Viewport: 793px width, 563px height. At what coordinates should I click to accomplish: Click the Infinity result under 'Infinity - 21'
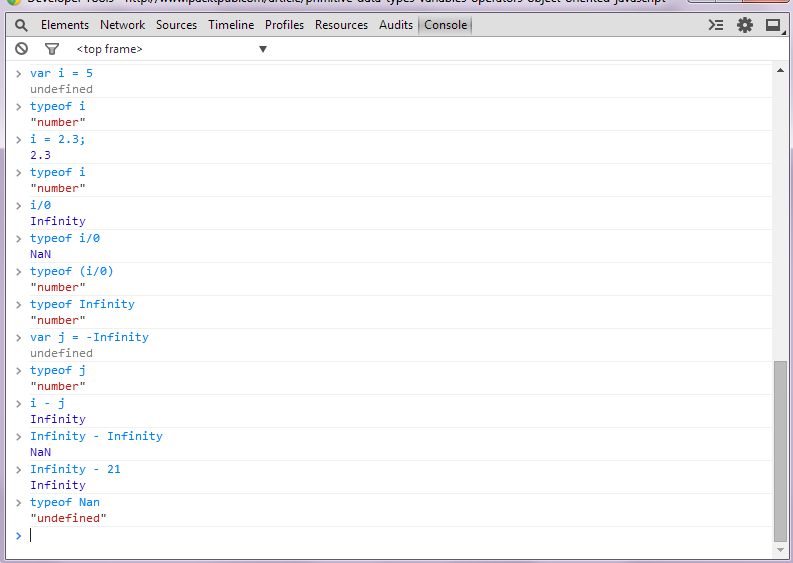click(x=58, y=485)
